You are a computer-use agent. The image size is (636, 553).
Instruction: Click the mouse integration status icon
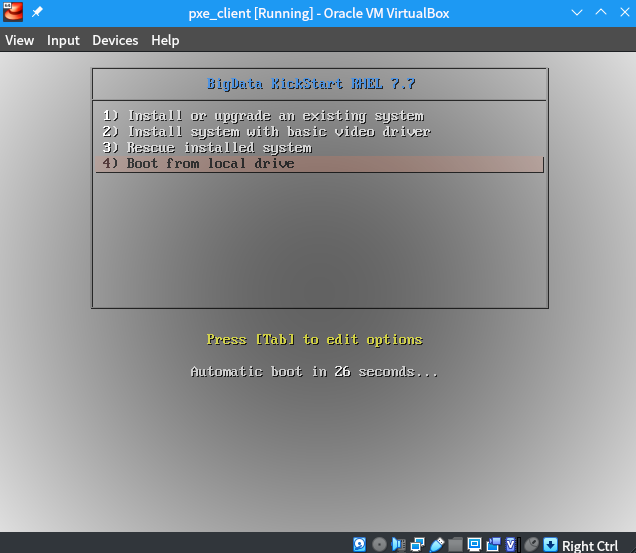531,544
